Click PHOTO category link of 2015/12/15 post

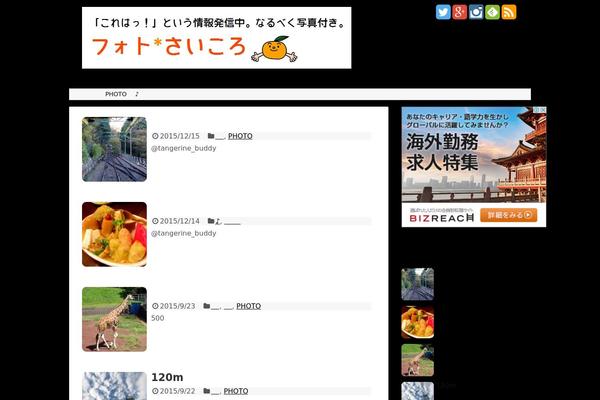click(240, 136)
